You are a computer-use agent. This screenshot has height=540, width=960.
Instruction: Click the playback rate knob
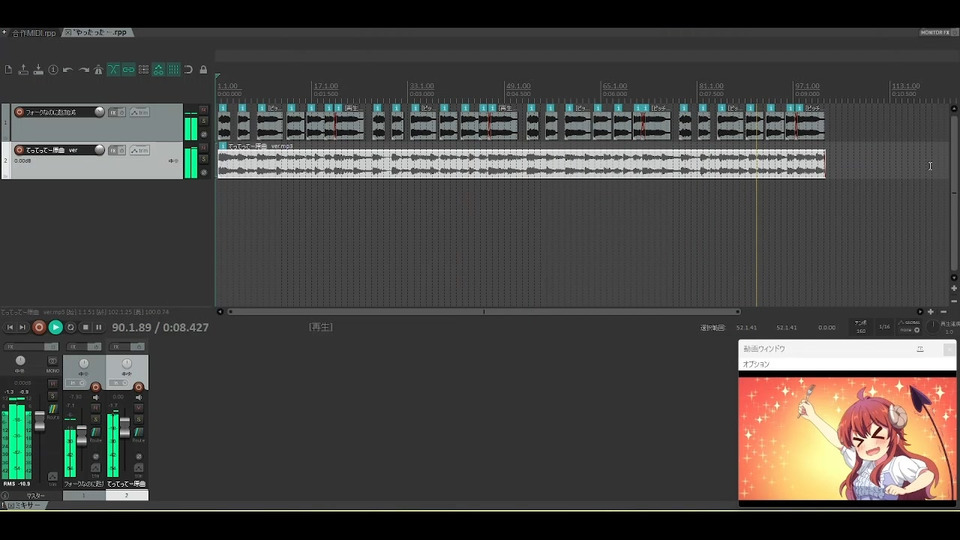[x=932, y=327]
